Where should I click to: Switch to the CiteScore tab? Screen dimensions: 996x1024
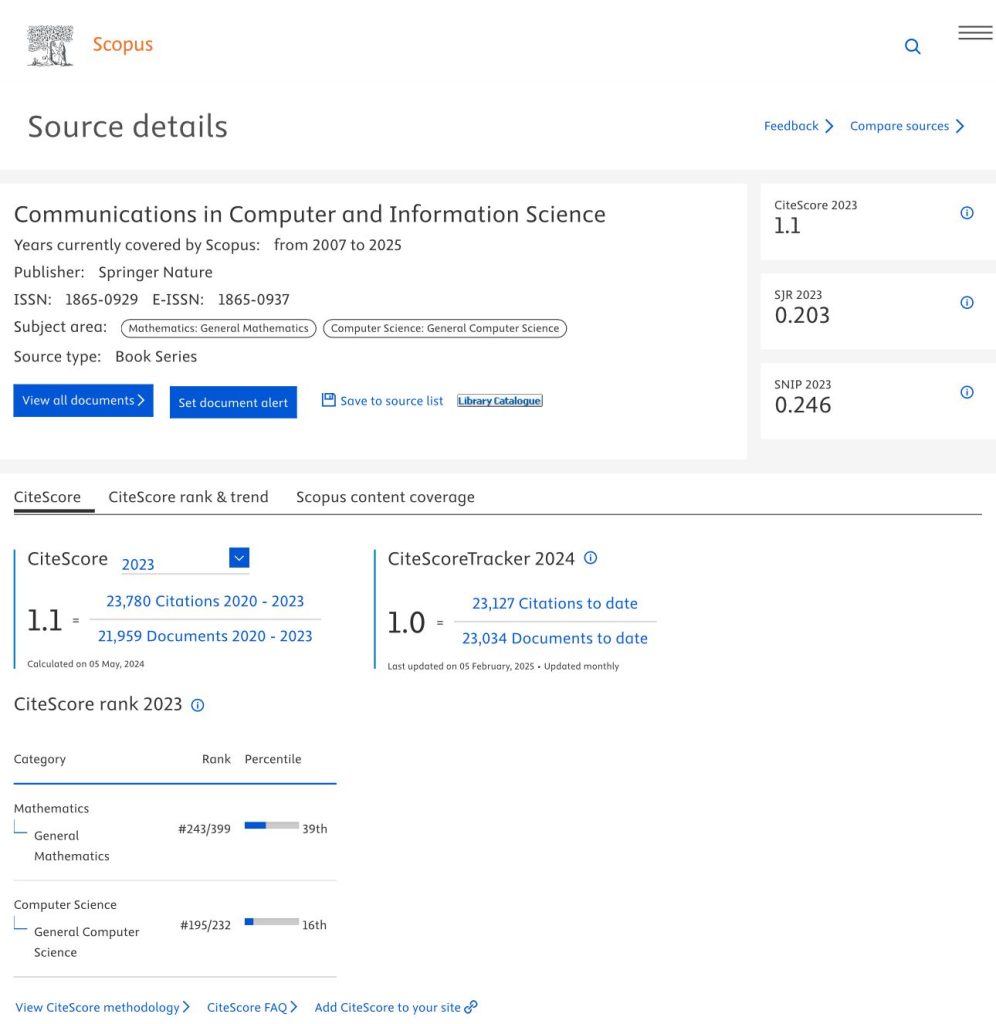(47, 497)
